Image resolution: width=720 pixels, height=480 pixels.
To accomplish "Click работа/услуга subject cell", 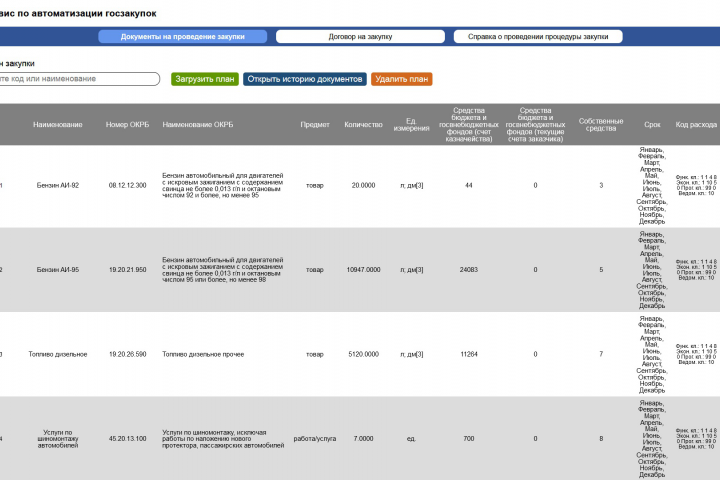I will [x=315, y=439].
